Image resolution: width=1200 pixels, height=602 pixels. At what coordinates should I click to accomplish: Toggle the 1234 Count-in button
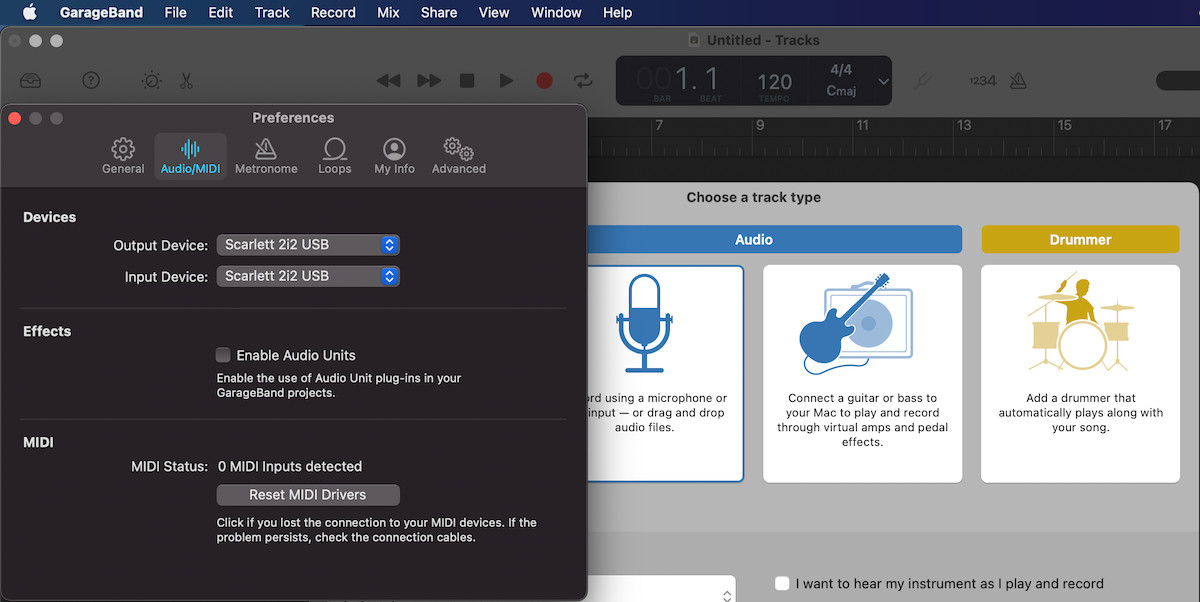click(x=982, y=81)
